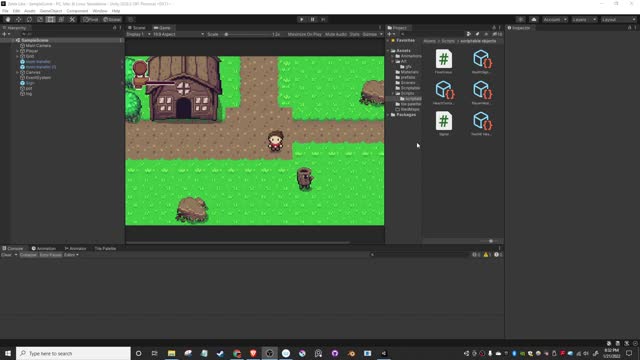640x360 pixels.
Task: Select the Animations folder in Project tree
Action: 411,56
